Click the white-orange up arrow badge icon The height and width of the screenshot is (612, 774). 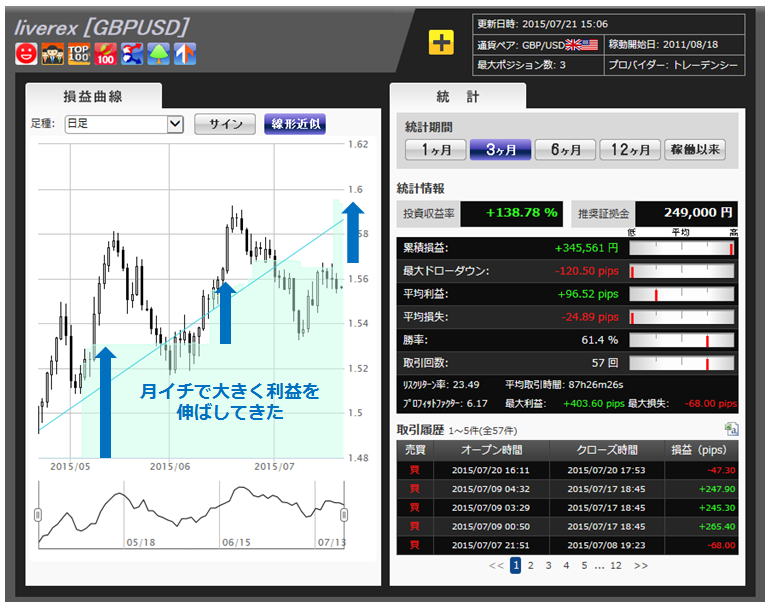[185, 53]
